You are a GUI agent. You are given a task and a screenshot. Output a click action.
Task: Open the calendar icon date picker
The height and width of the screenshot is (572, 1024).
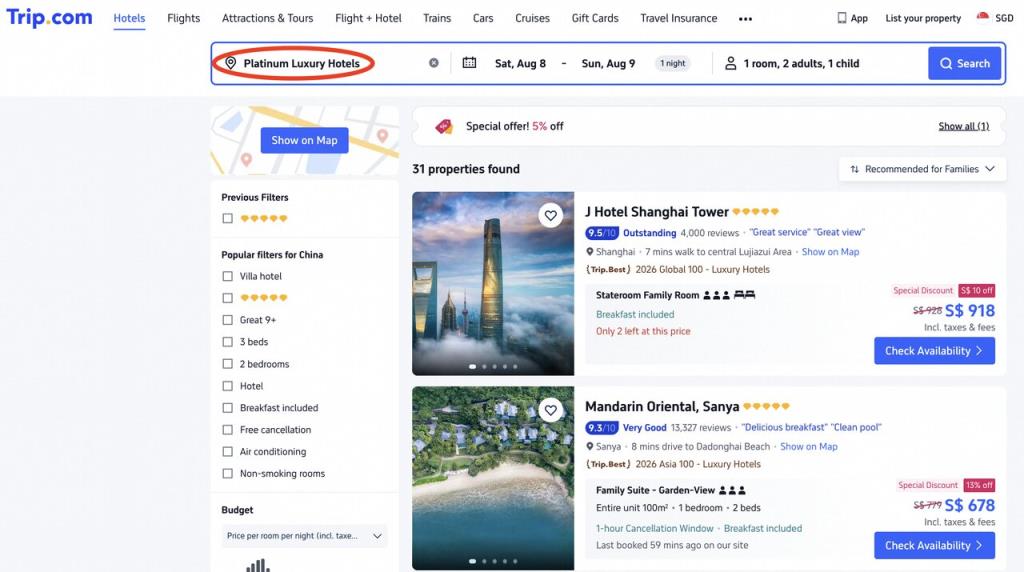tap(469, 63)
